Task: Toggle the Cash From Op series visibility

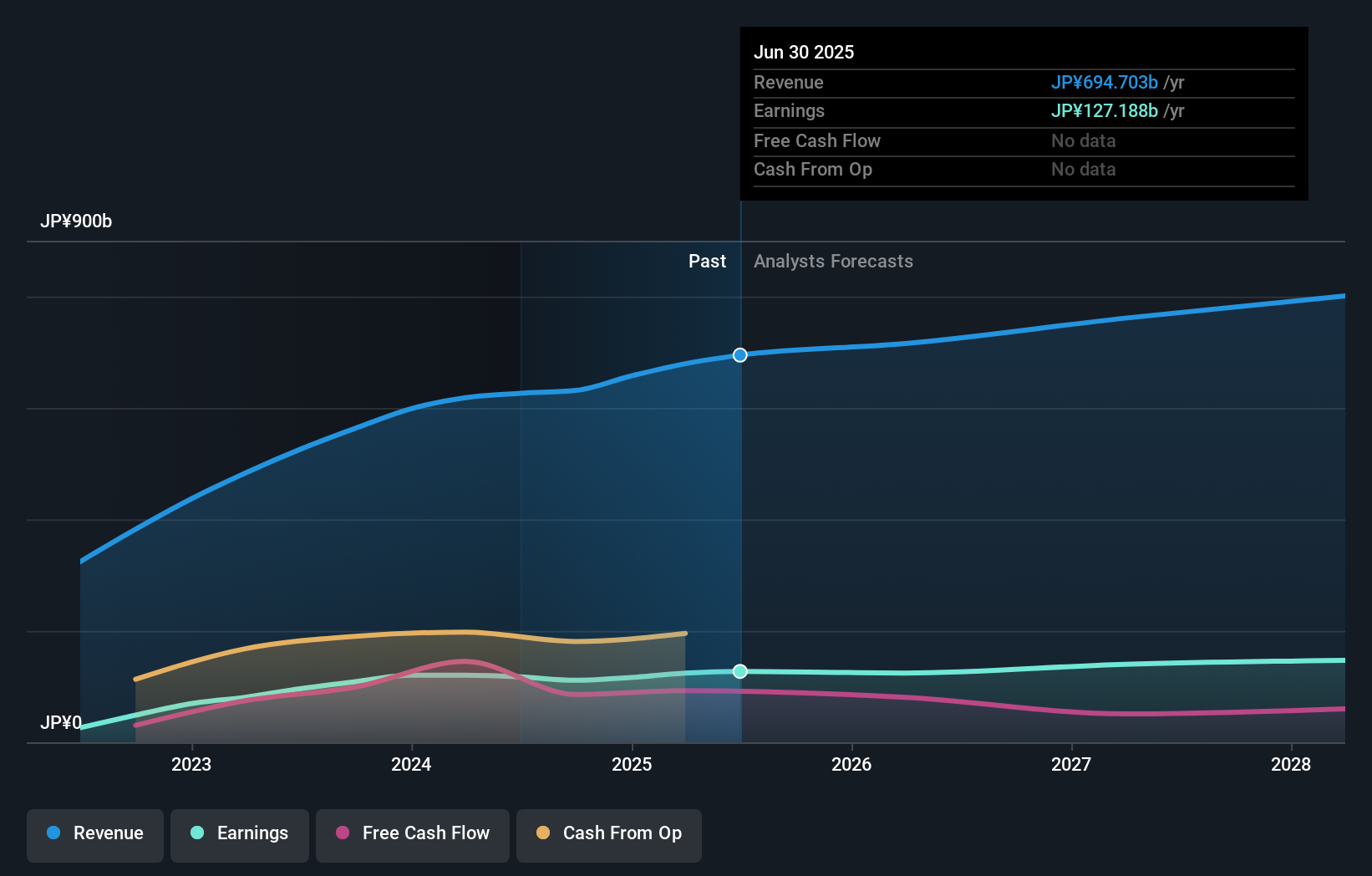Action: pos(608,835)
